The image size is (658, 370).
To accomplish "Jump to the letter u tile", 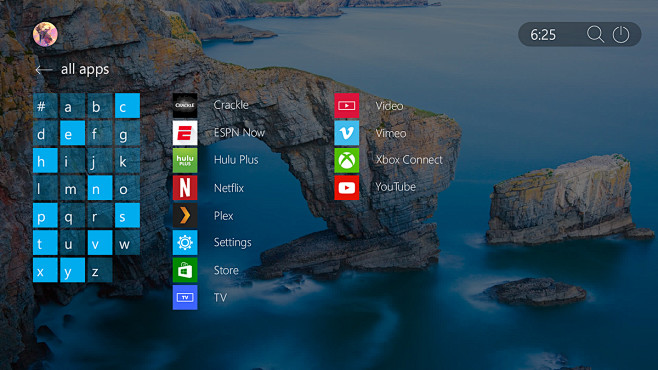I will click(73, 242).
